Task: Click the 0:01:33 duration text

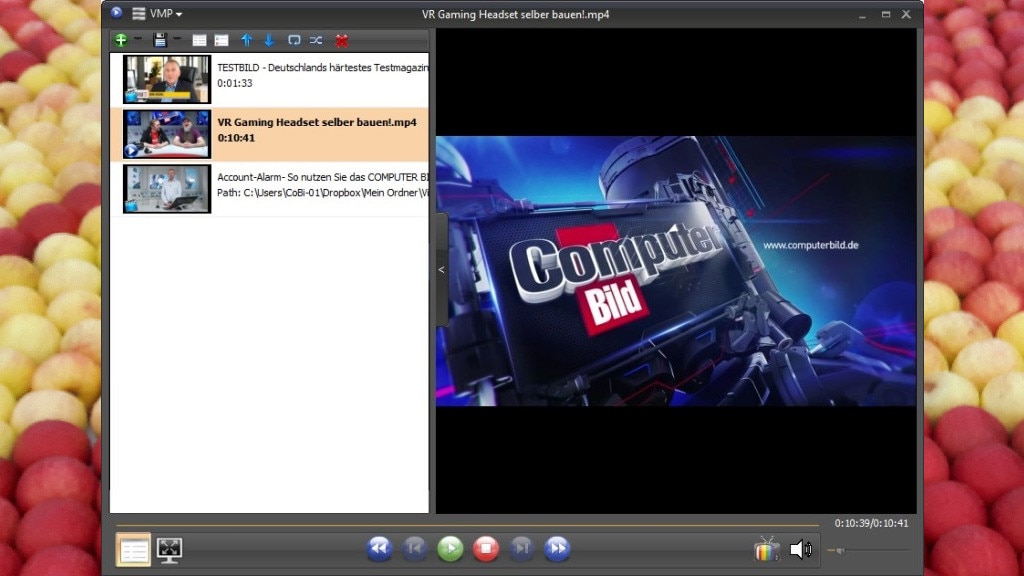Action: coord(234,83)
